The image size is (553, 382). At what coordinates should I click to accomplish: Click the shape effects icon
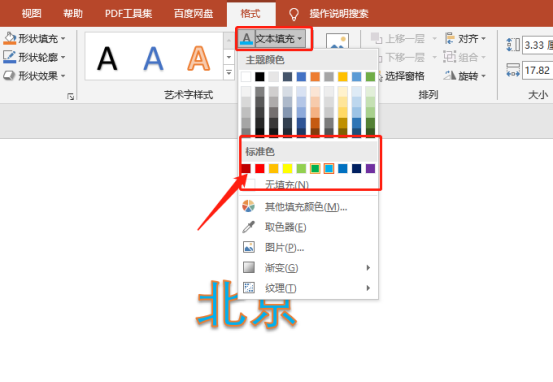[x=10, y=75]
